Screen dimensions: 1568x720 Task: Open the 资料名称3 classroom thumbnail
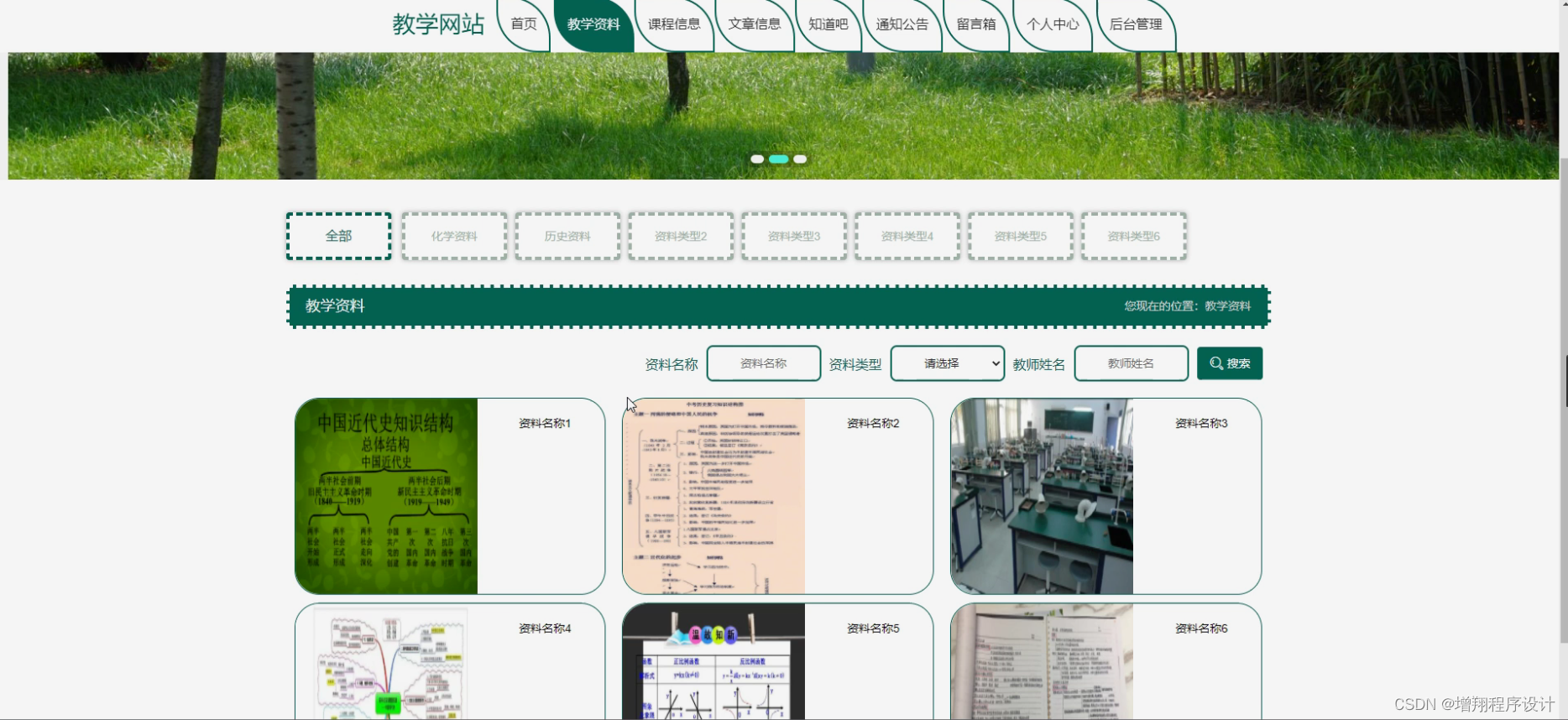tap(1042, 496)
